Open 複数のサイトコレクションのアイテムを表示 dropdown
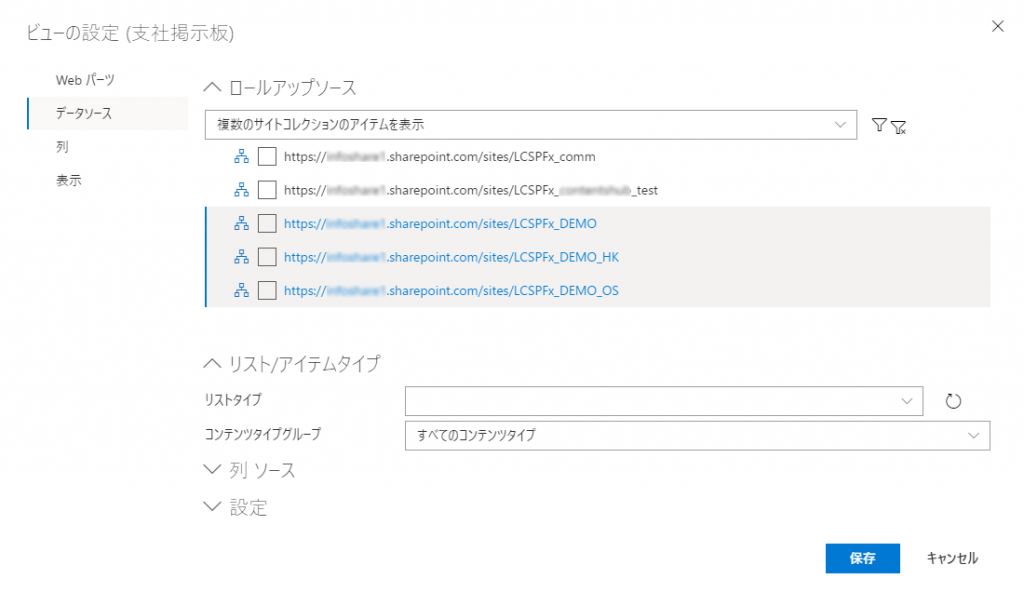 (x=529, y=125)
